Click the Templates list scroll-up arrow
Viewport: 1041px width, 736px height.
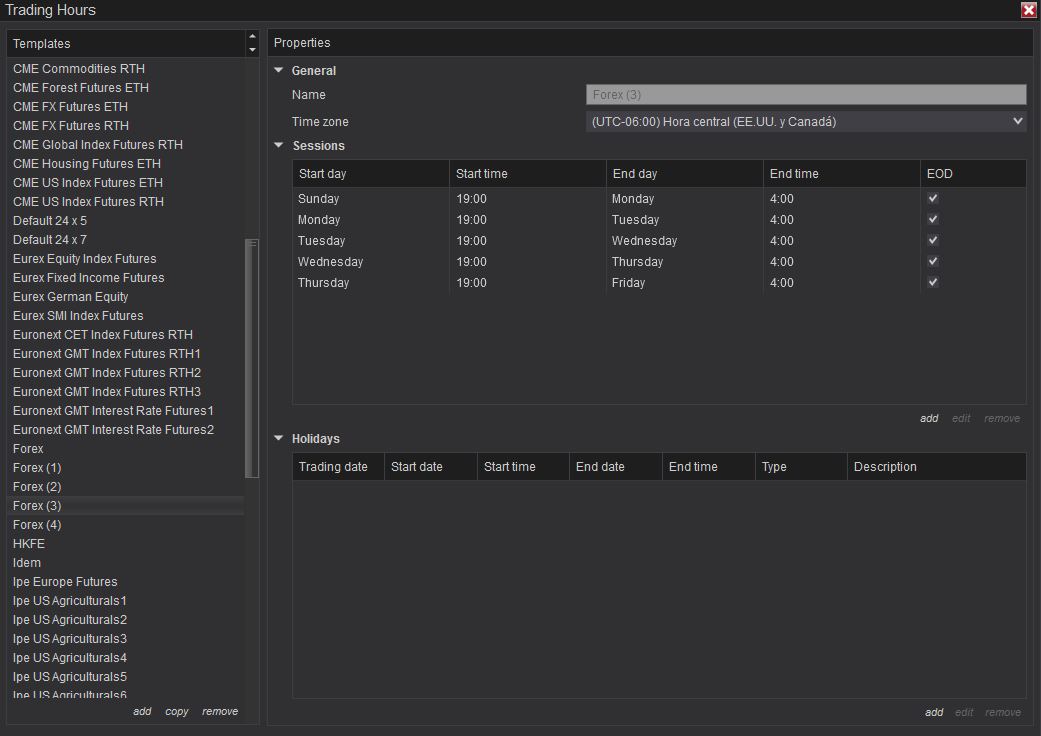pyautogui.click(x=252, y=37)
